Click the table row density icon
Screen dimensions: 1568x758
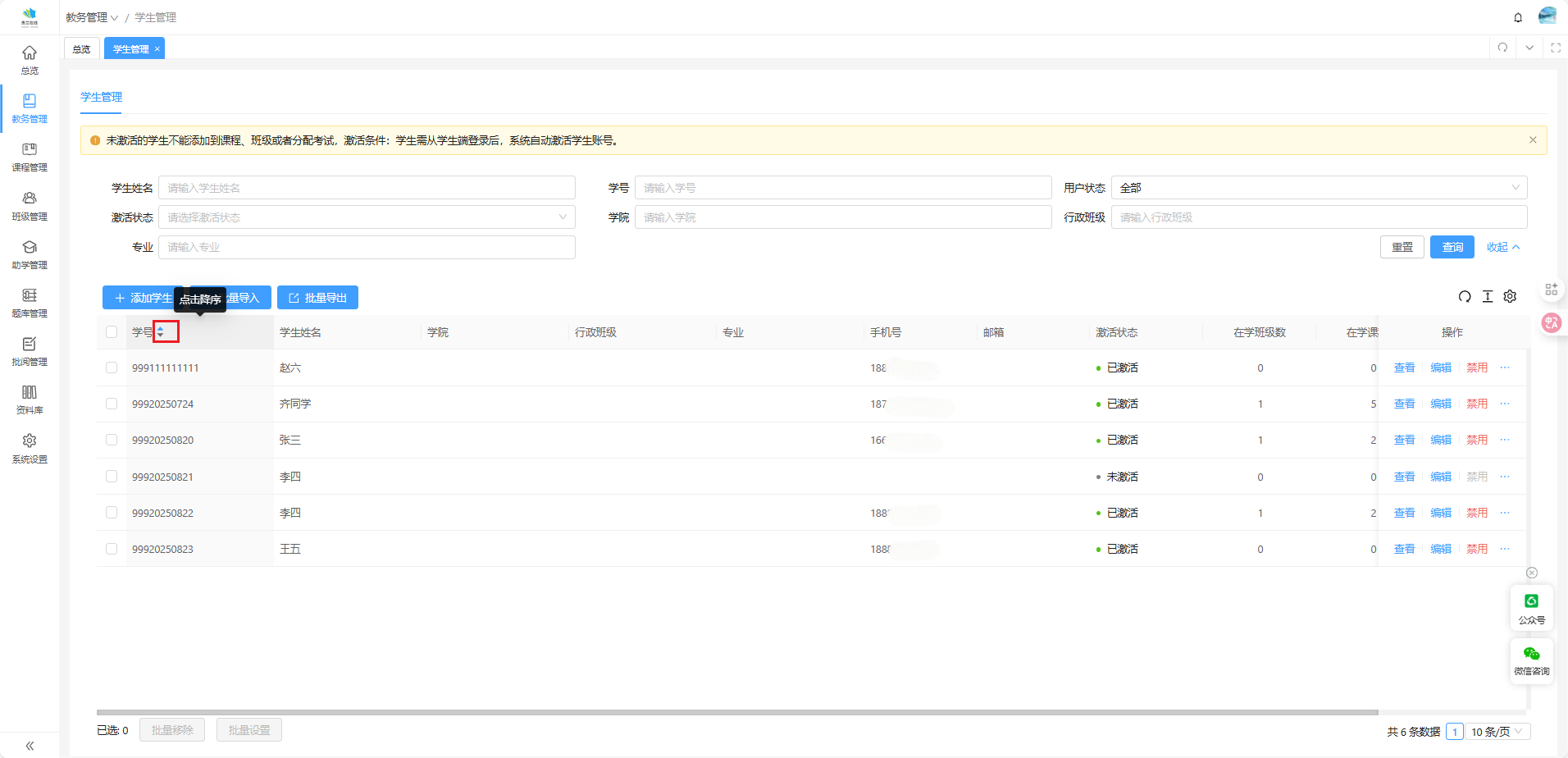coord(1488,297)
